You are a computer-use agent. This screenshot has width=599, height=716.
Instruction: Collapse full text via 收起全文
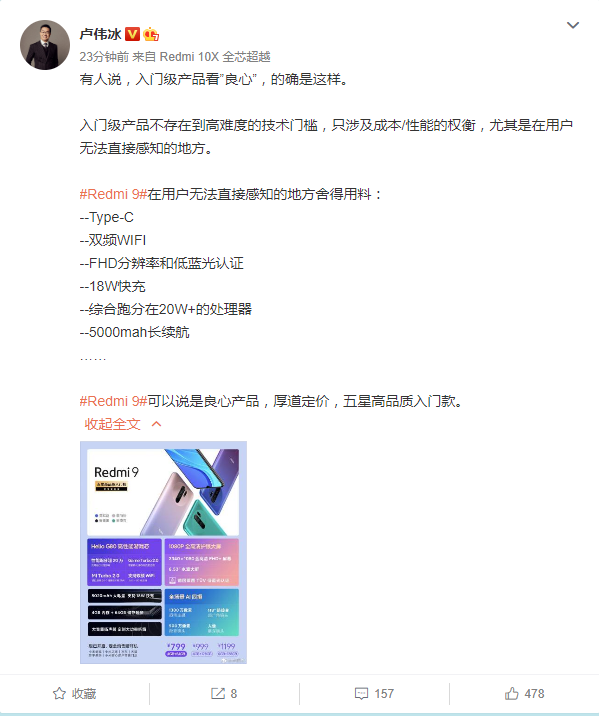pyautogui.click(x=112, y=424)
